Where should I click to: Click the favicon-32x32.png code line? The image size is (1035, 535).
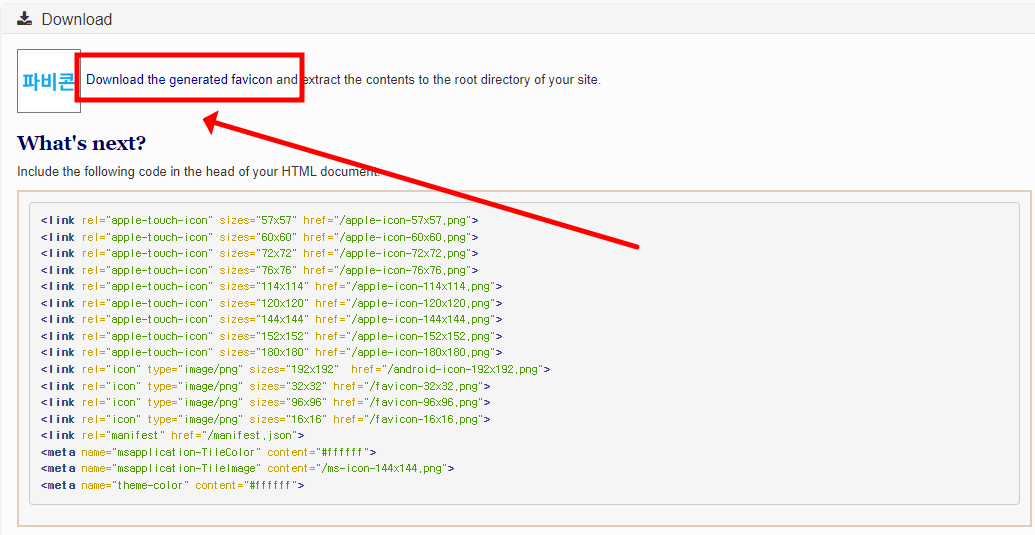tap(265, 386)
